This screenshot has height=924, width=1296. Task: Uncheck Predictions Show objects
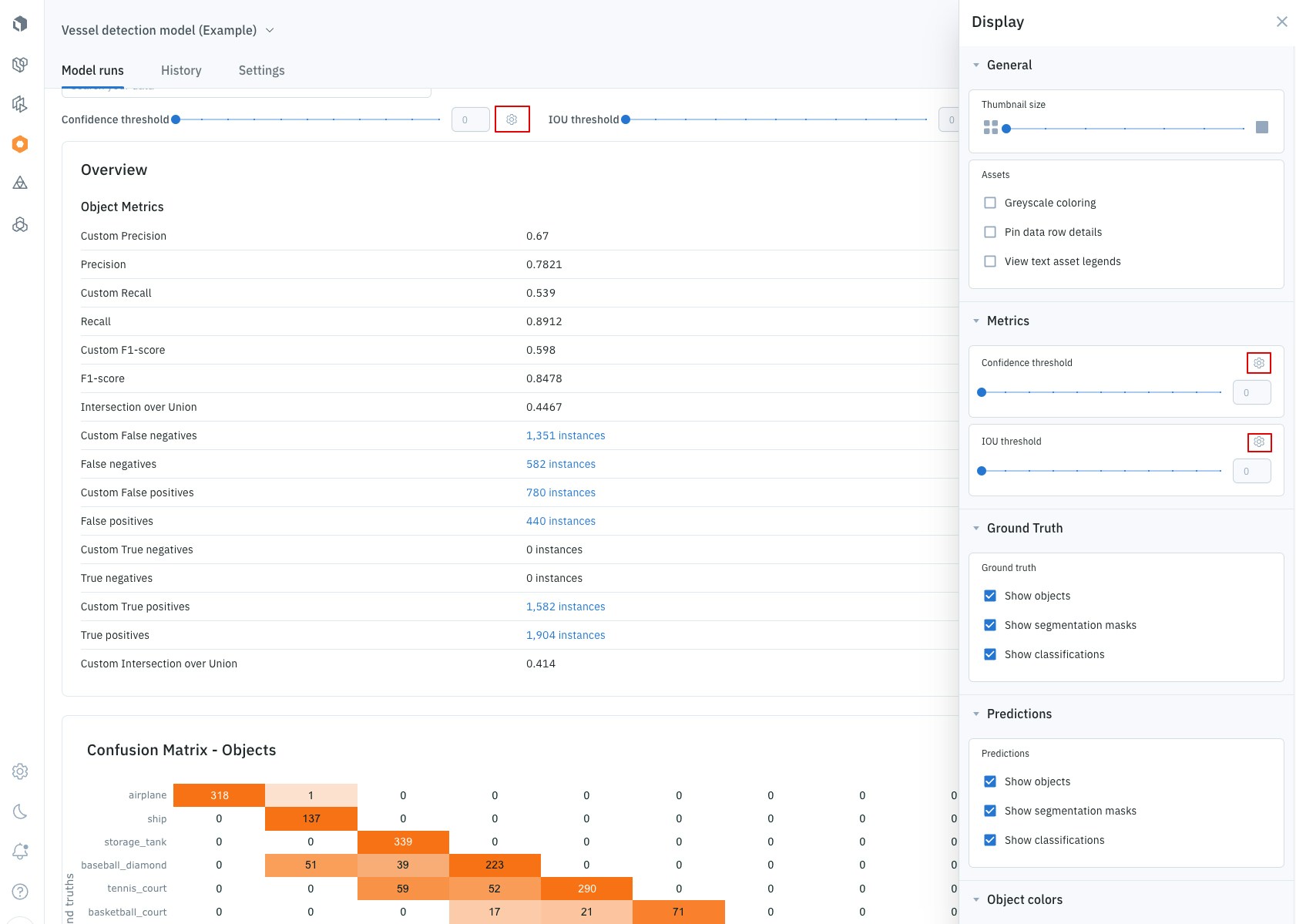[990, 781]
